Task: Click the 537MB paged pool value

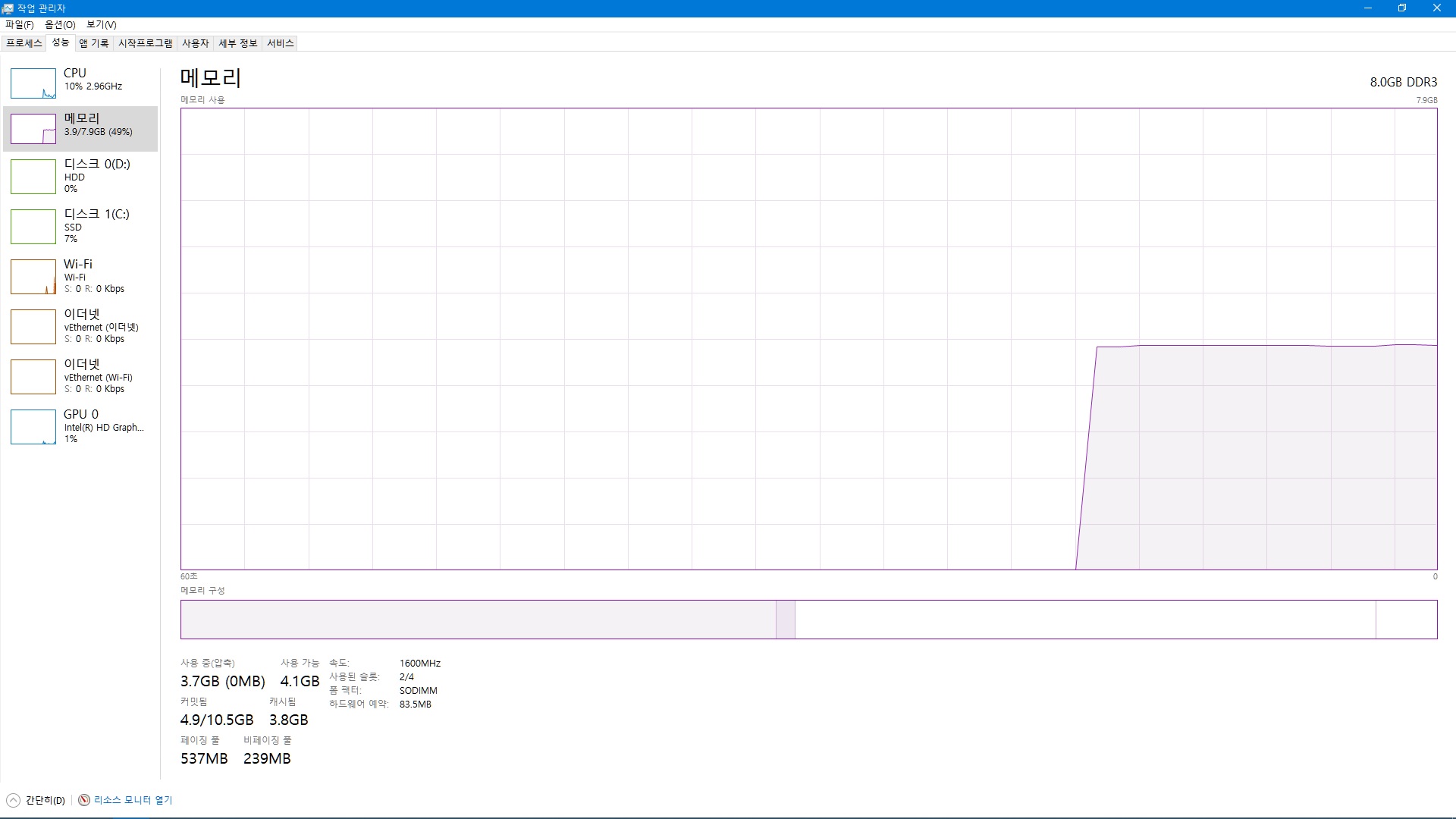Action: tap(204, 758)
